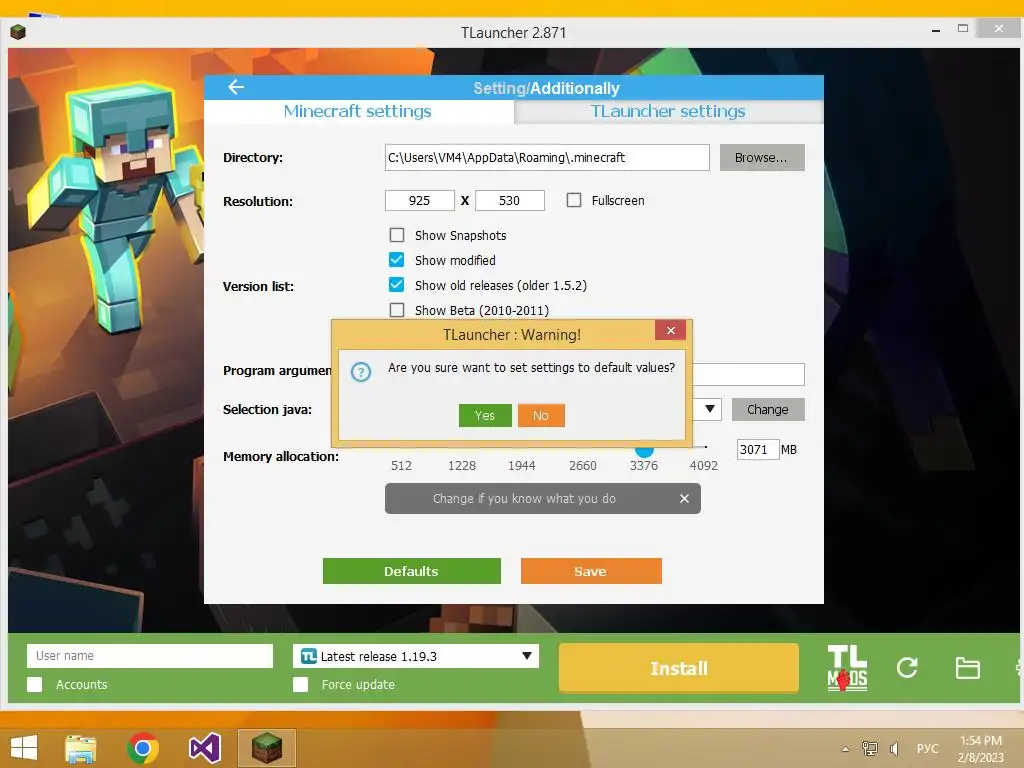Click the User name input field

[150, 656]
